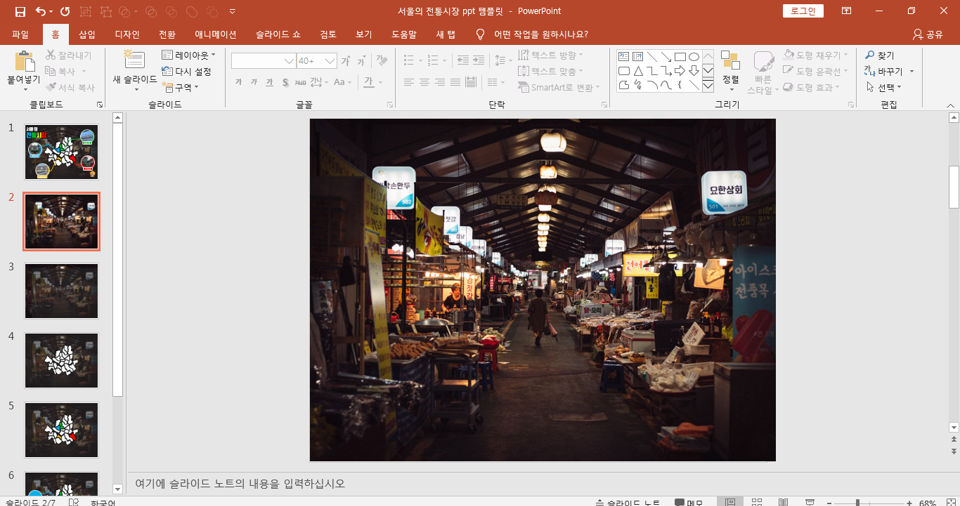Click the zoom slider handle
960x506 pixels.
[x=858, y=502]
